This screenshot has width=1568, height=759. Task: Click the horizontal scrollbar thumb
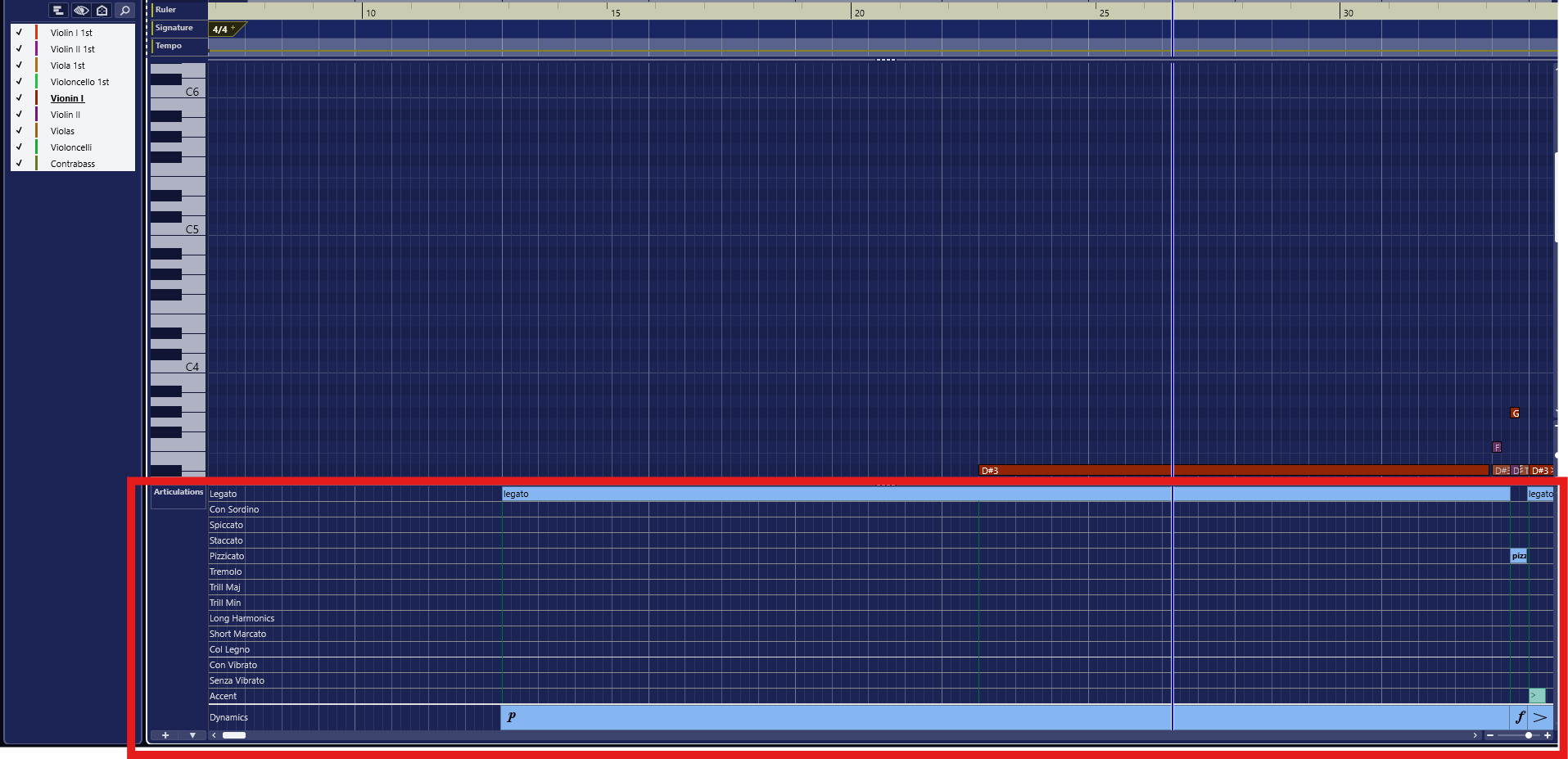234,735
